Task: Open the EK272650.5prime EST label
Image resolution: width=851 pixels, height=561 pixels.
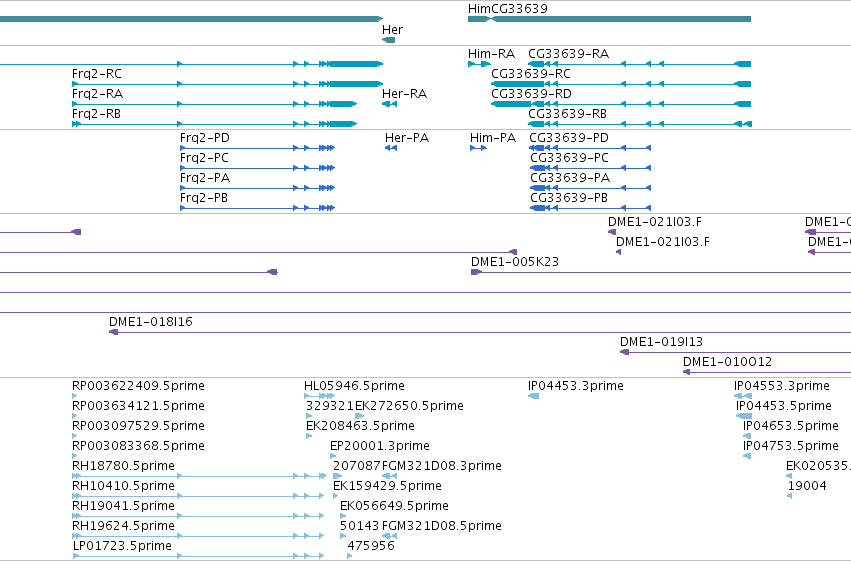Action: tap(409, 406)
